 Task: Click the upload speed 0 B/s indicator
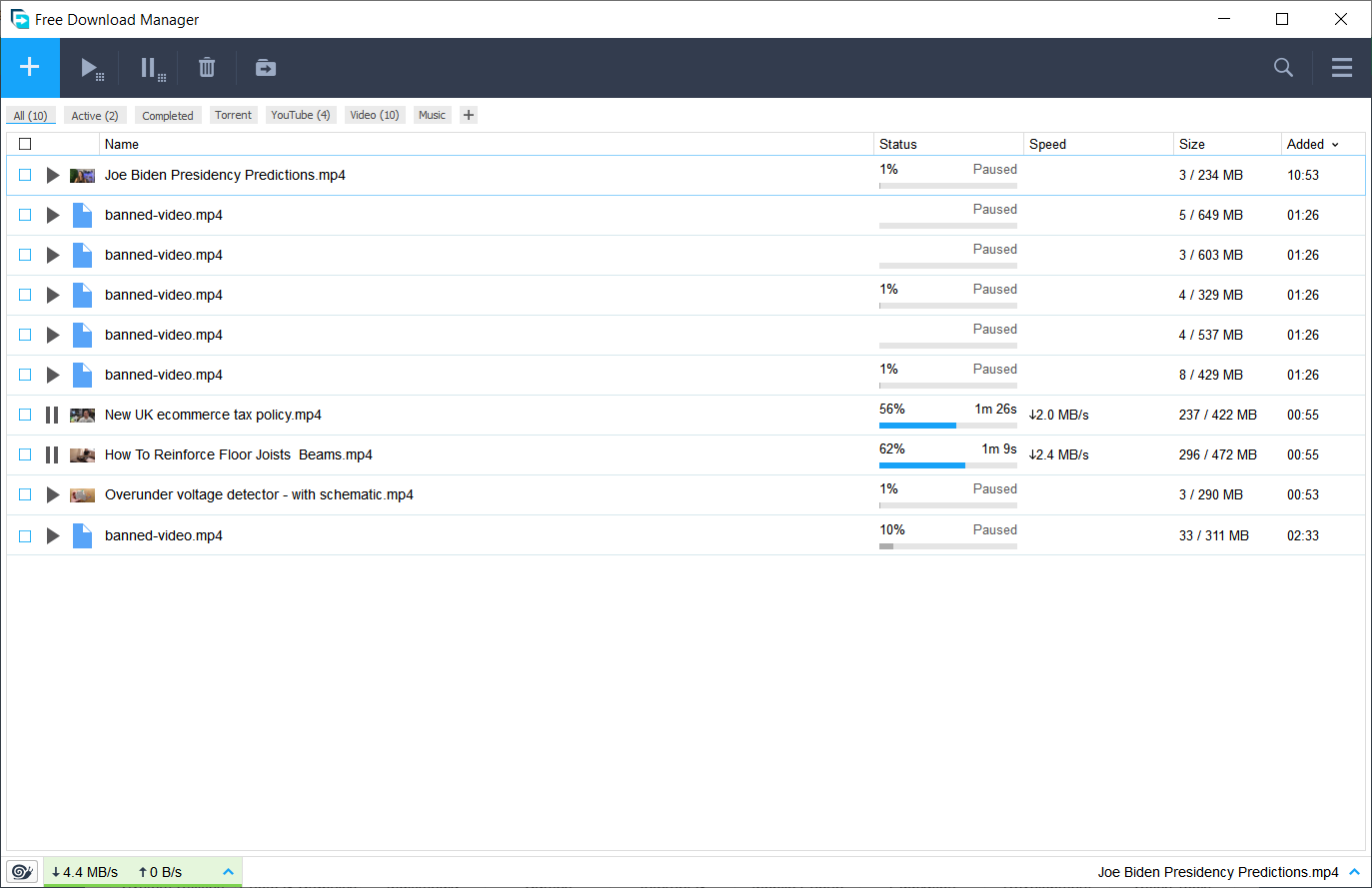coord(160,872)
